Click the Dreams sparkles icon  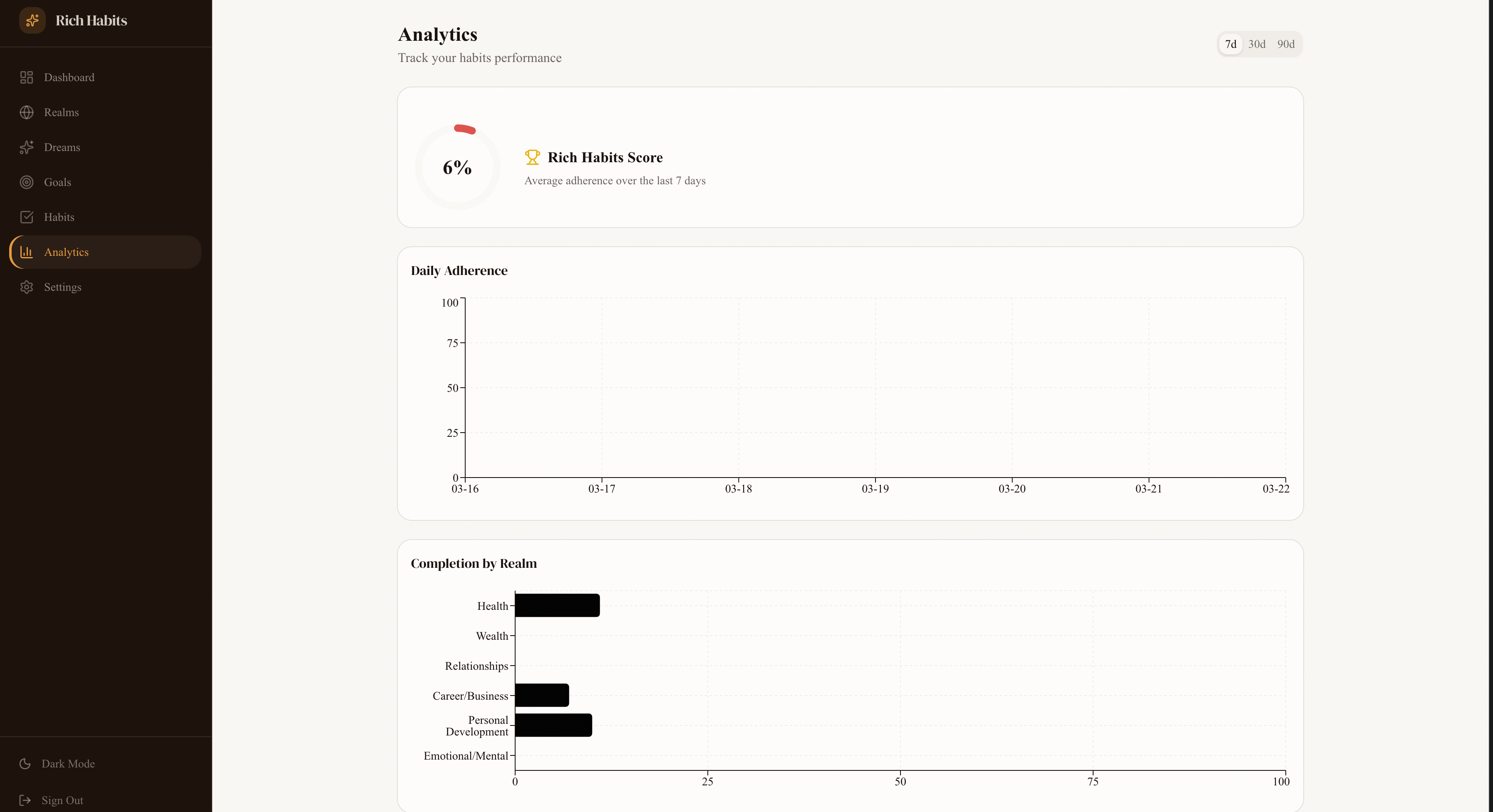tap(27, 147)
